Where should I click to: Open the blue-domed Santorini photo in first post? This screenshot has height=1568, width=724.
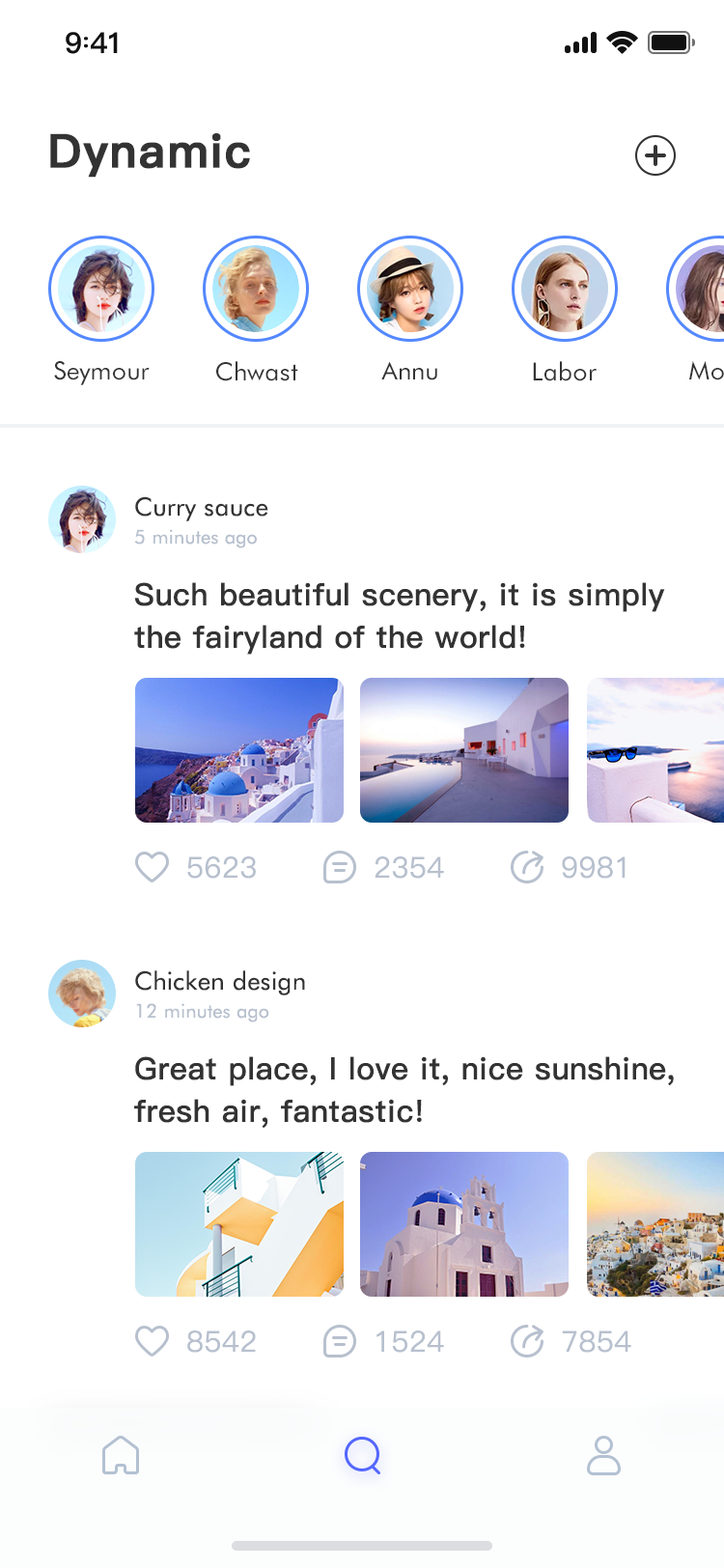[x=239, y=750]
